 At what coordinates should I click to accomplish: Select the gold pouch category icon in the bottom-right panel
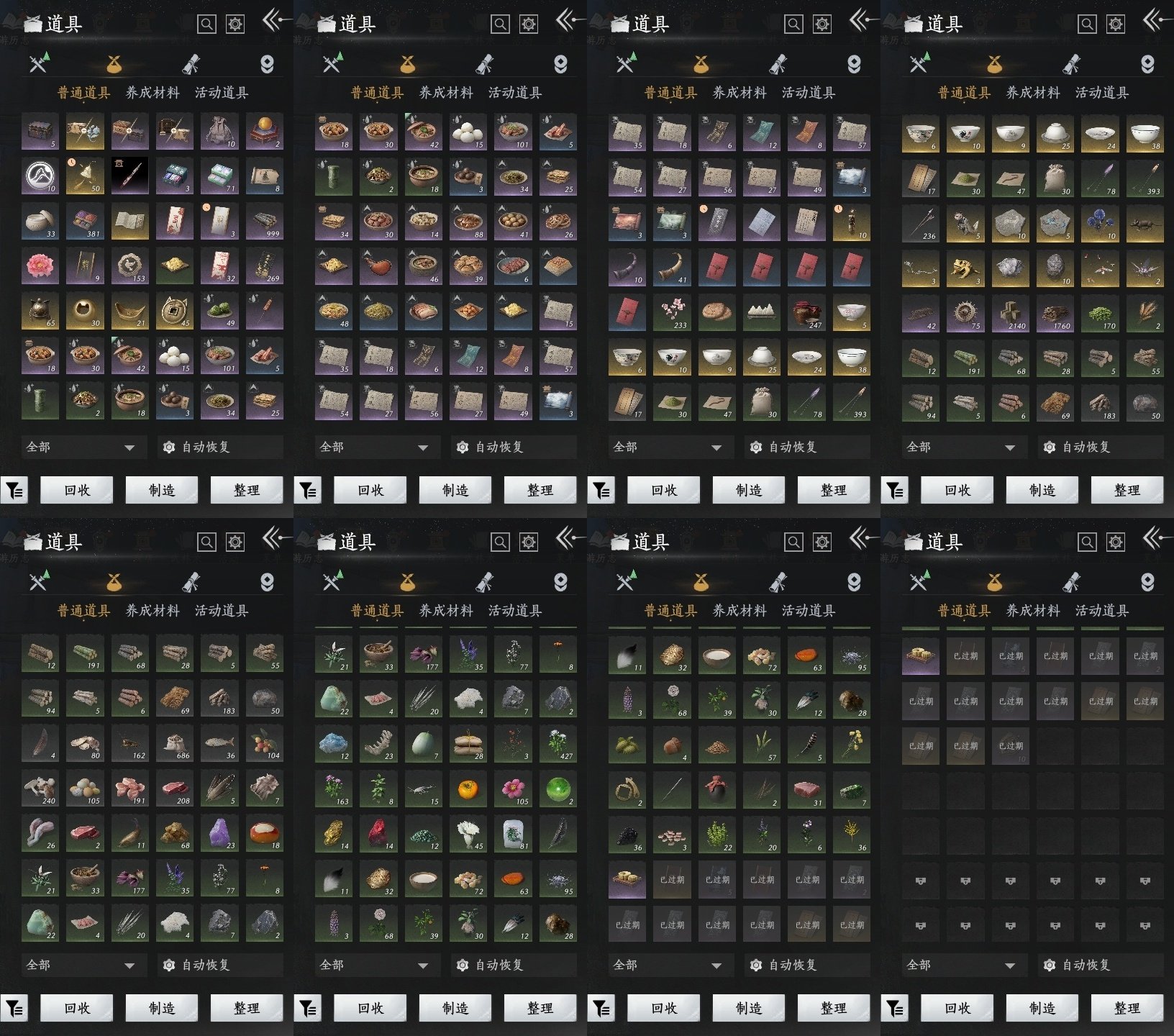click(x=994, y=581)
